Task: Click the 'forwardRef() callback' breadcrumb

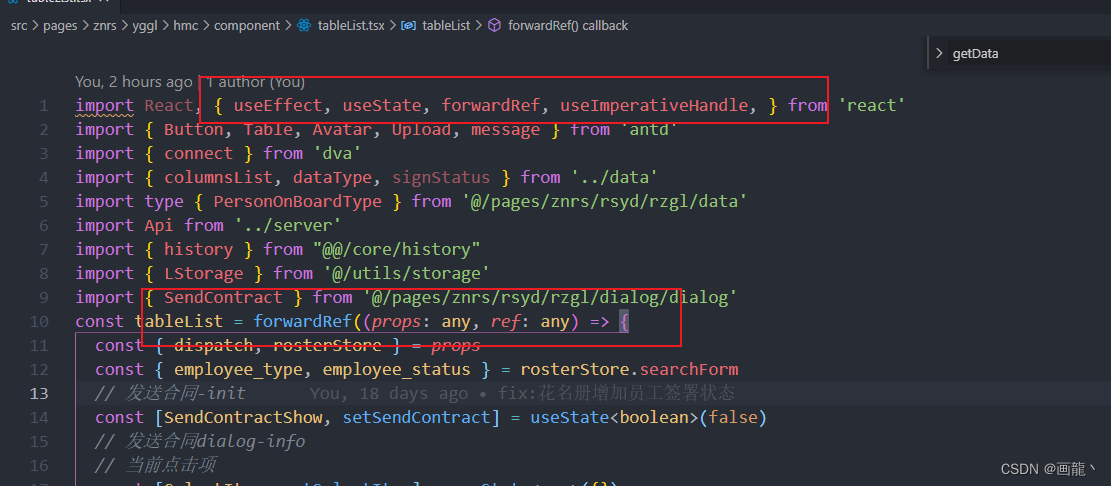Action: coord(568,25)
